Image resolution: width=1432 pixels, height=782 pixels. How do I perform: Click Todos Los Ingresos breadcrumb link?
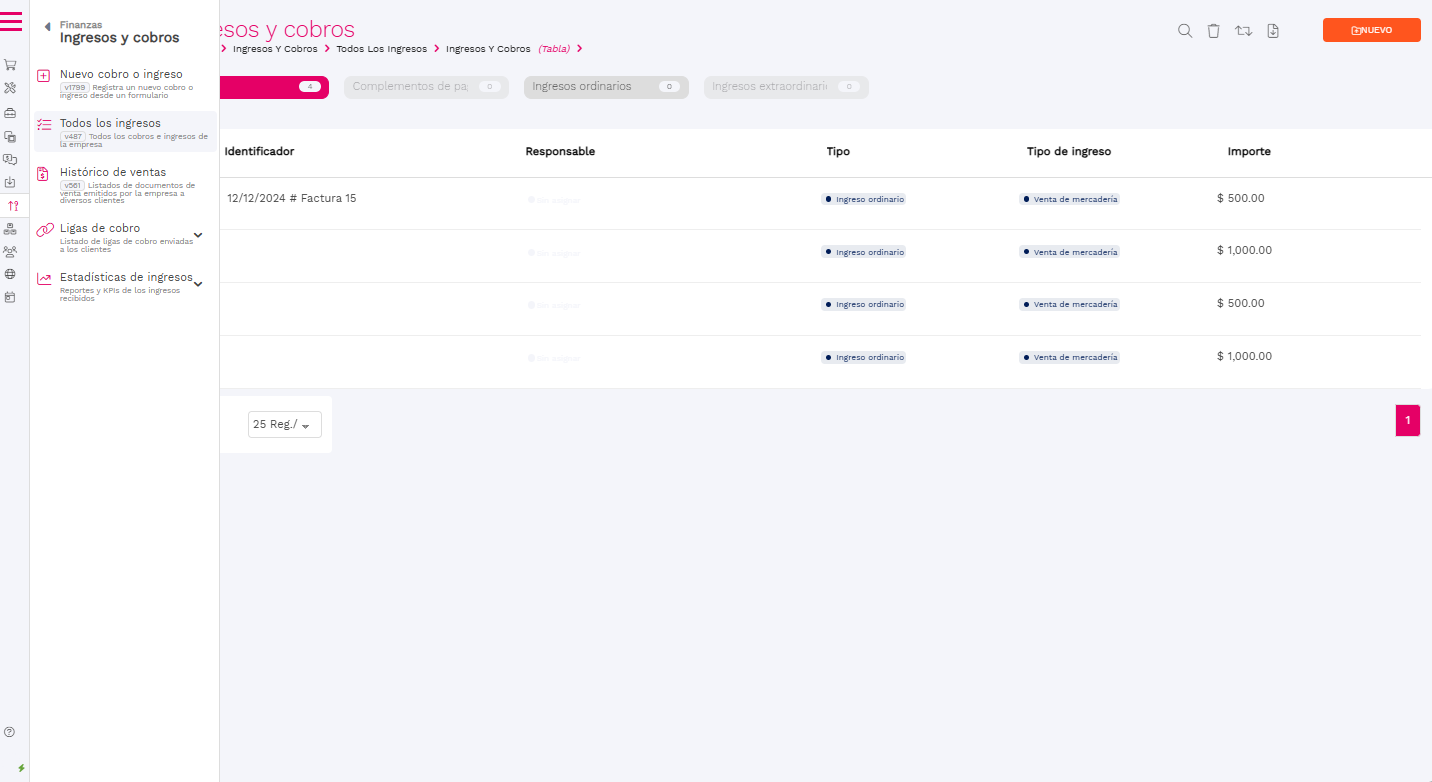[381, 49]
